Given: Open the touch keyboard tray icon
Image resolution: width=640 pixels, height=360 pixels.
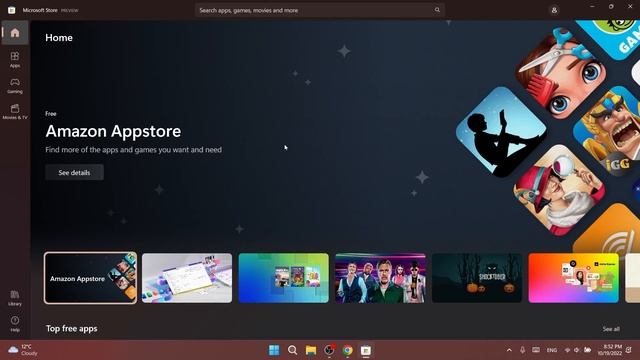Looking at the screenshot, I should pos(536,350).
